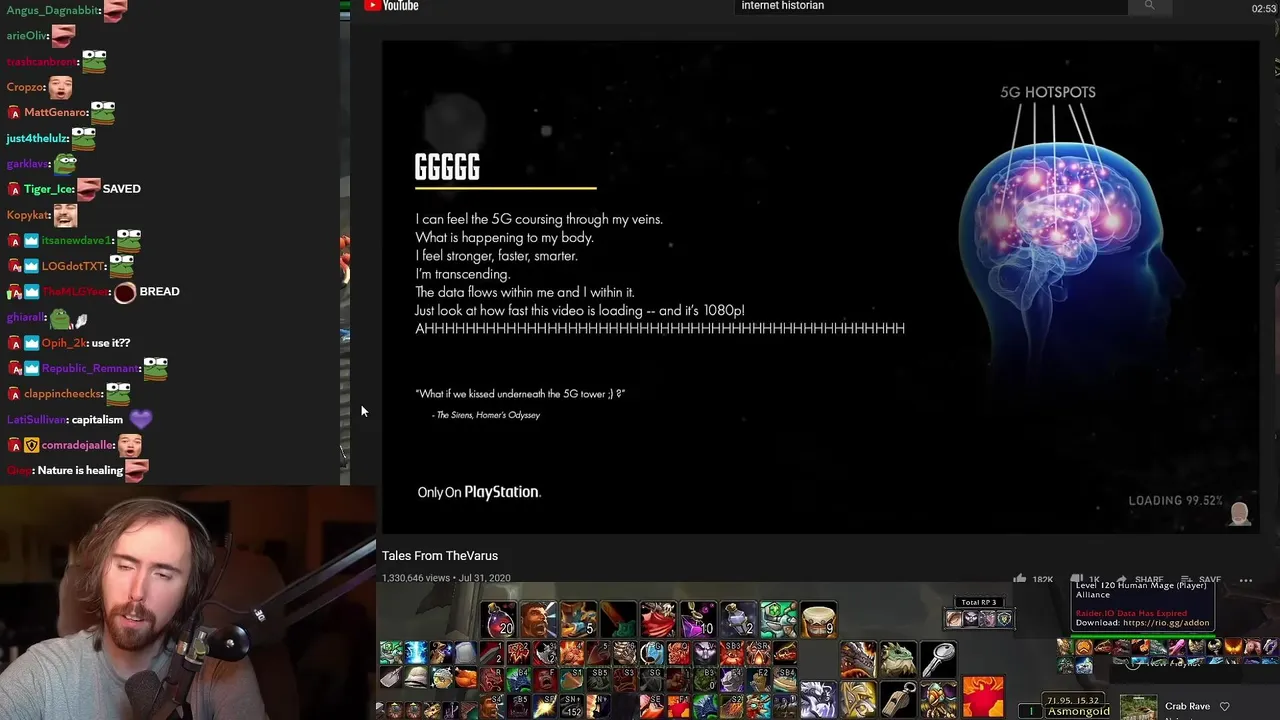Click the golden helmet icon
Screen dimensions: 1280x720
pos(859,699)
